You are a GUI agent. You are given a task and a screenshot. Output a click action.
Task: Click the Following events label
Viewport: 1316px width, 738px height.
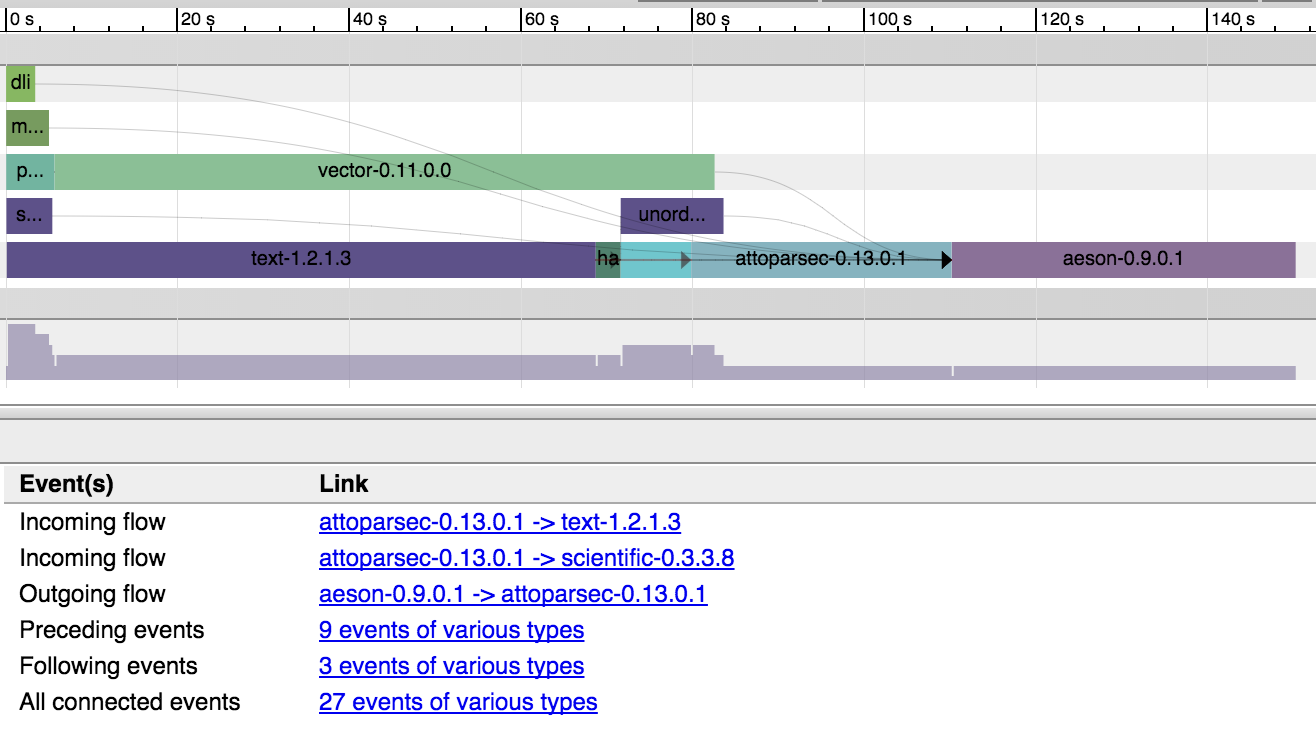(109, 666)
